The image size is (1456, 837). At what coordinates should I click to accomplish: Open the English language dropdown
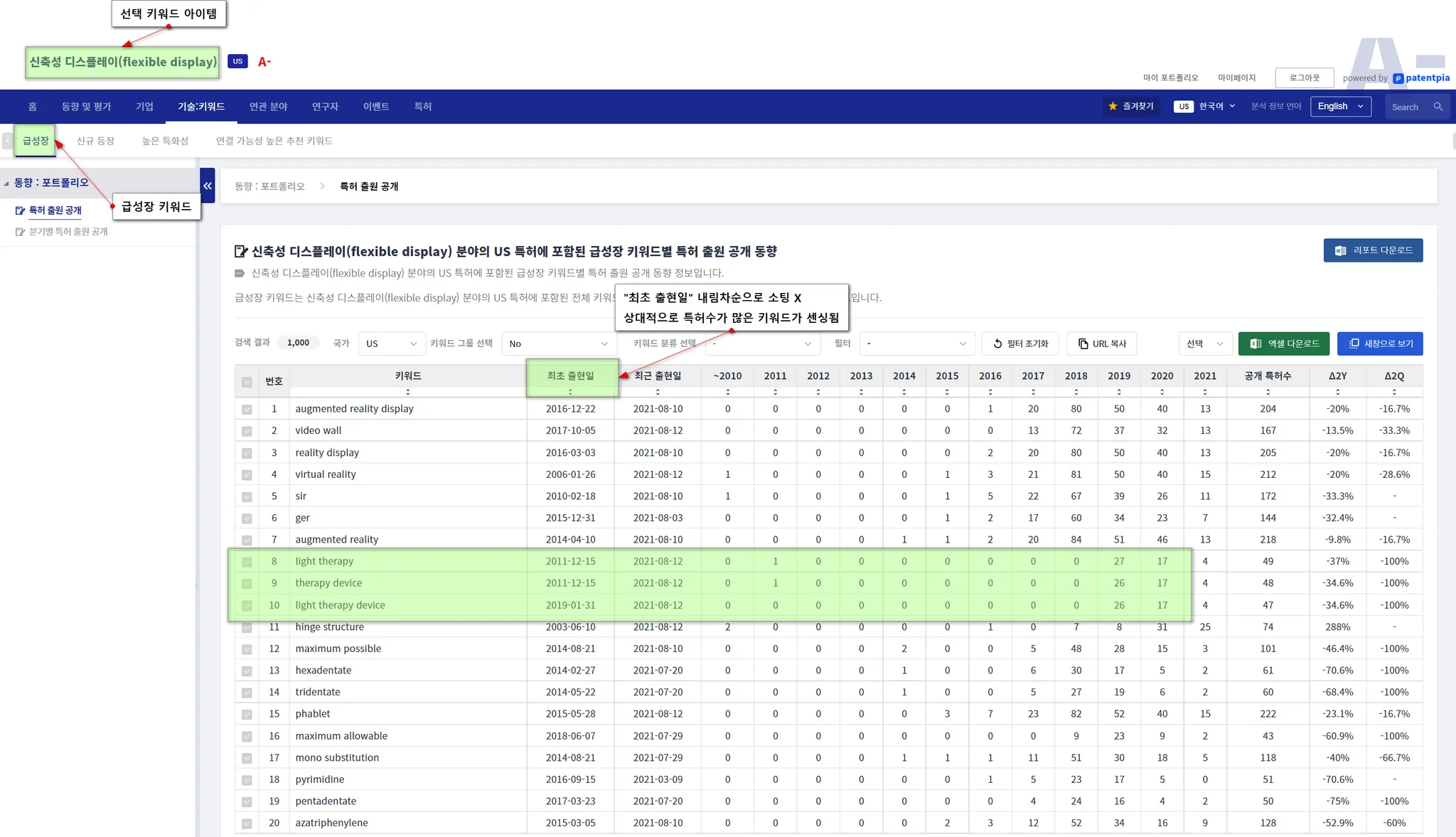[1340, 107]
